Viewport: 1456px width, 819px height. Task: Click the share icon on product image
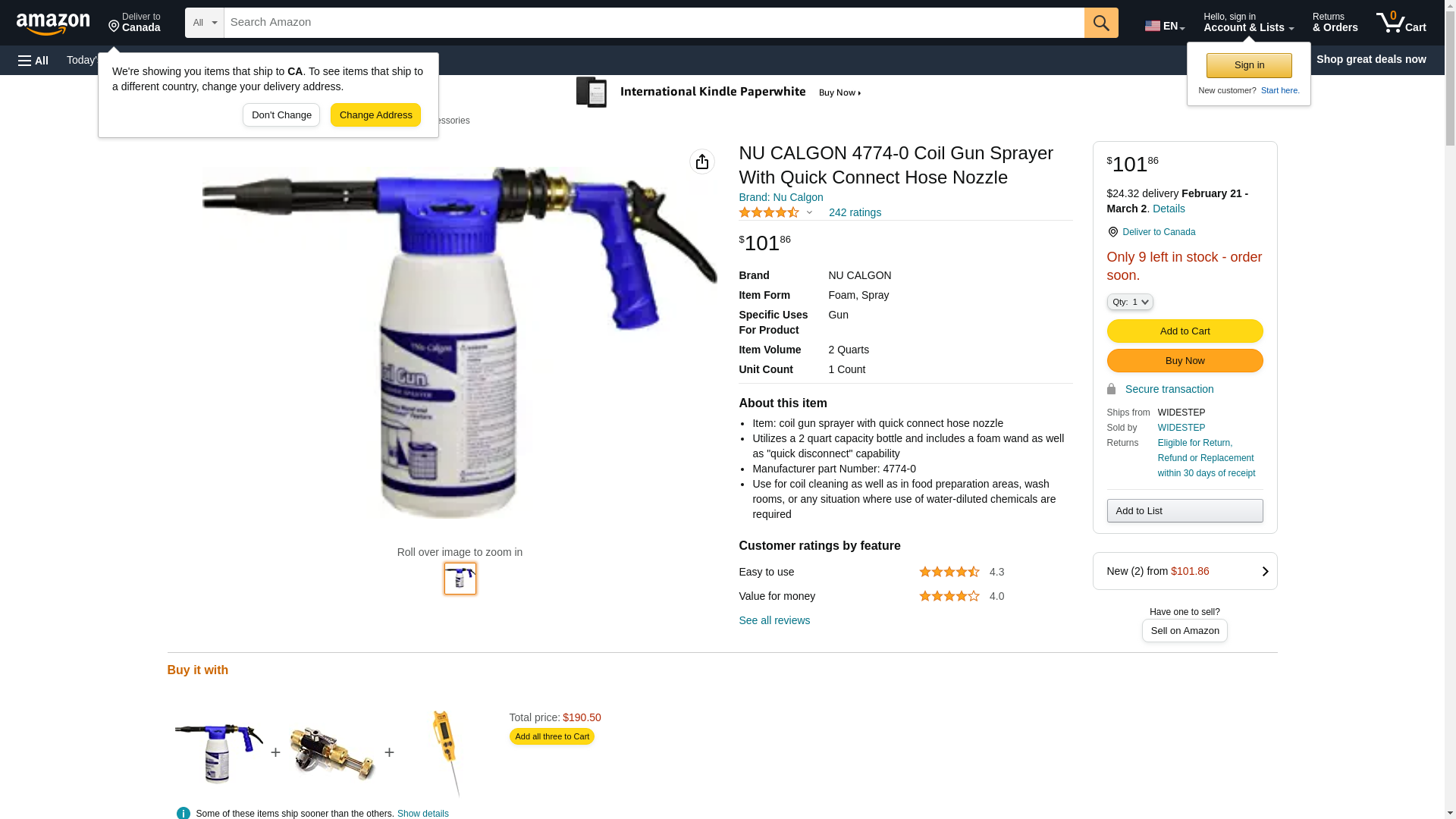click(x=702, y=162)
